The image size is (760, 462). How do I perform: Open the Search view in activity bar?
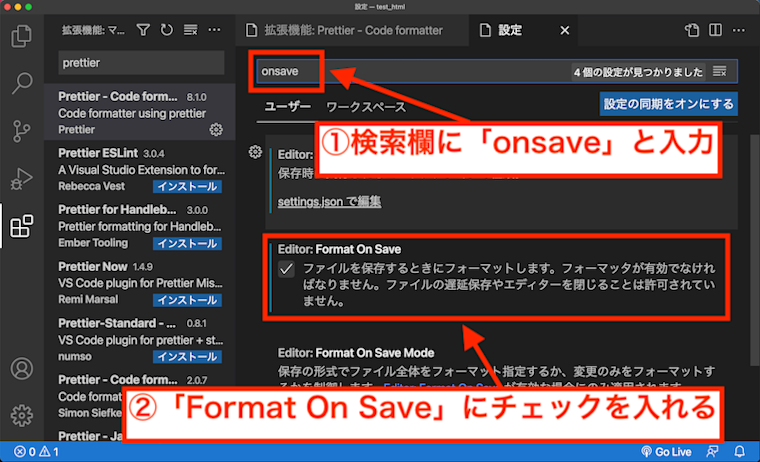(x=21, y=83)
